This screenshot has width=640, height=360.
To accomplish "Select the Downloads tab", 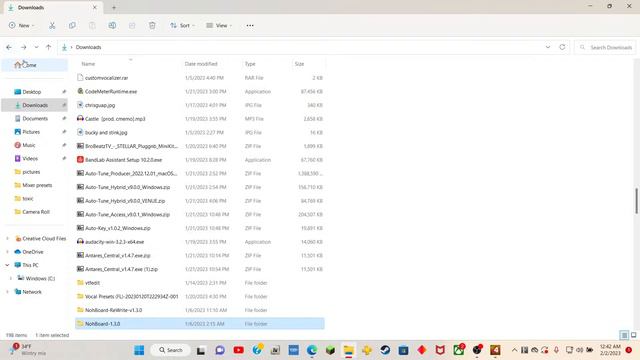I will (53, 7).
